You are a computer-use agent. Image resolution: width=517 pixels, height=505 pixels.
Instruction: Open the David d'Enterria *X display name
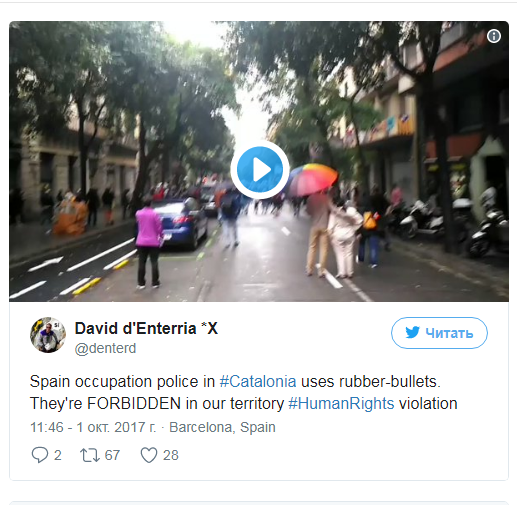tap(146, 329)
